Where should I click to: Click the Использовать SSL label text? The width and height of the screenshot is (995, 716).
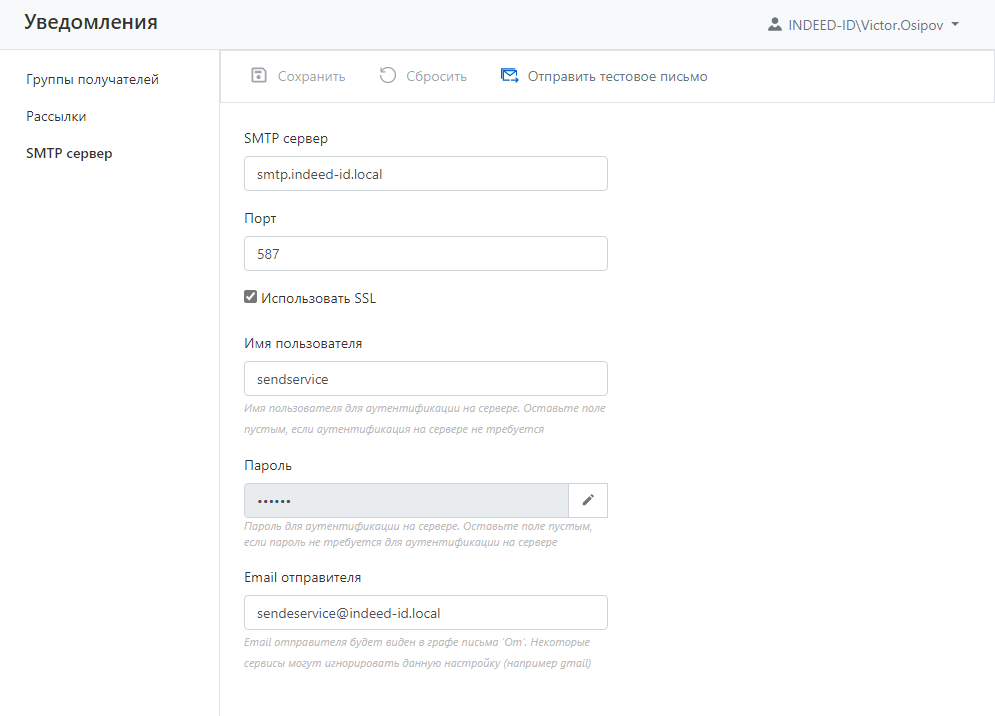click(318, 298)
